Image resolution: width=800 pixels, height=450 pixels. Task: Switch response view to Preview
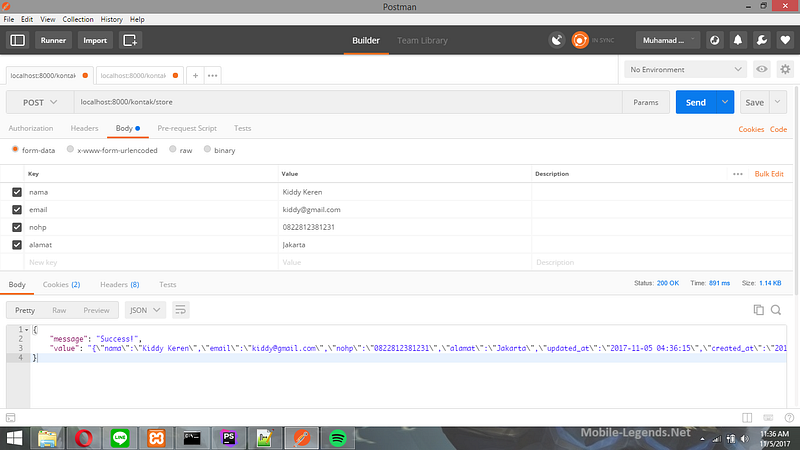pyautogui.click(x=96, y=310)
